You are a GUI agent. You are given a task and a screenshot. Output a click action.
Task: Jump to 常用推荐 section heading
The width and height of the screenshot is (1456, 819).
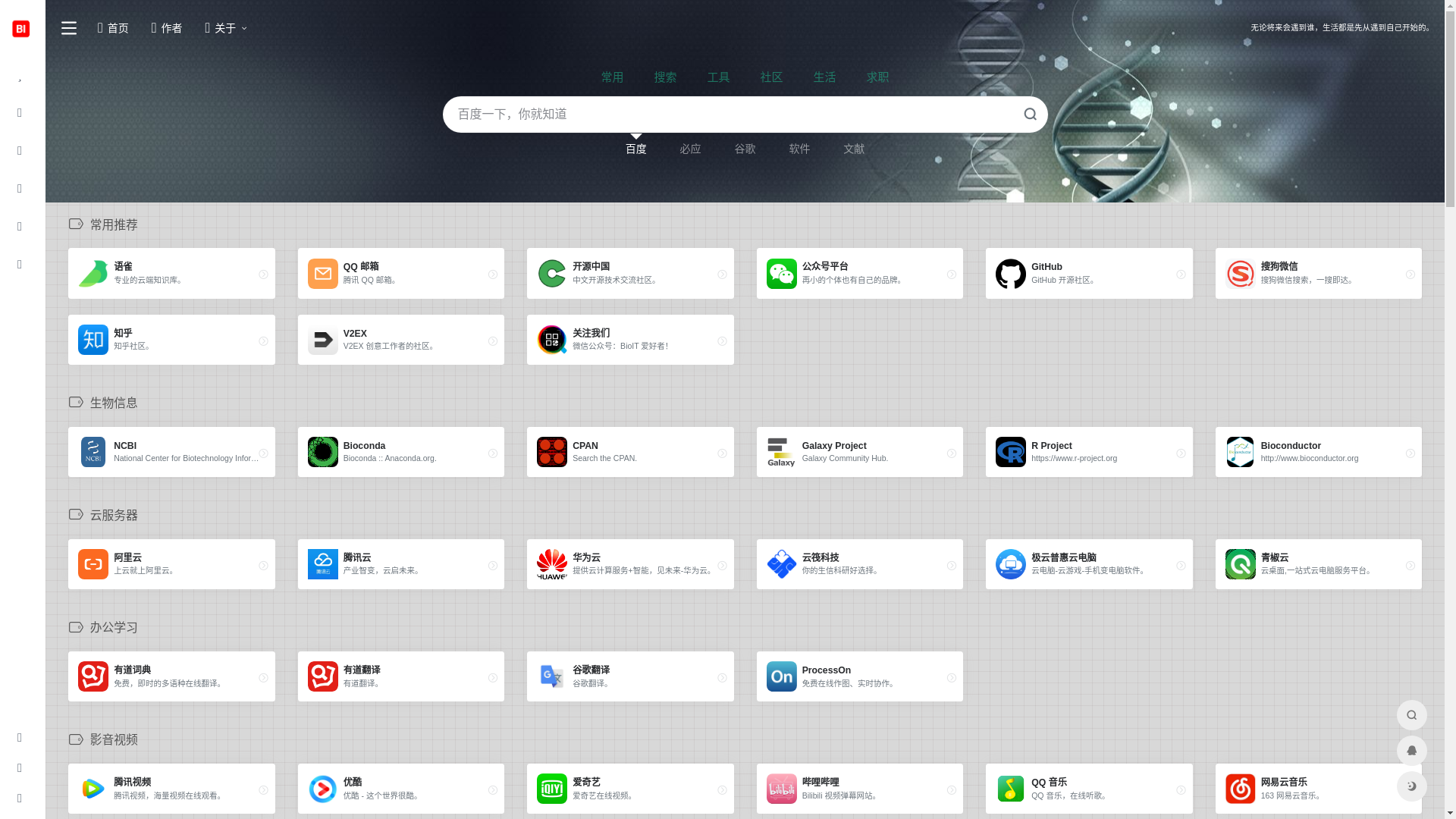tap(114, 225)
